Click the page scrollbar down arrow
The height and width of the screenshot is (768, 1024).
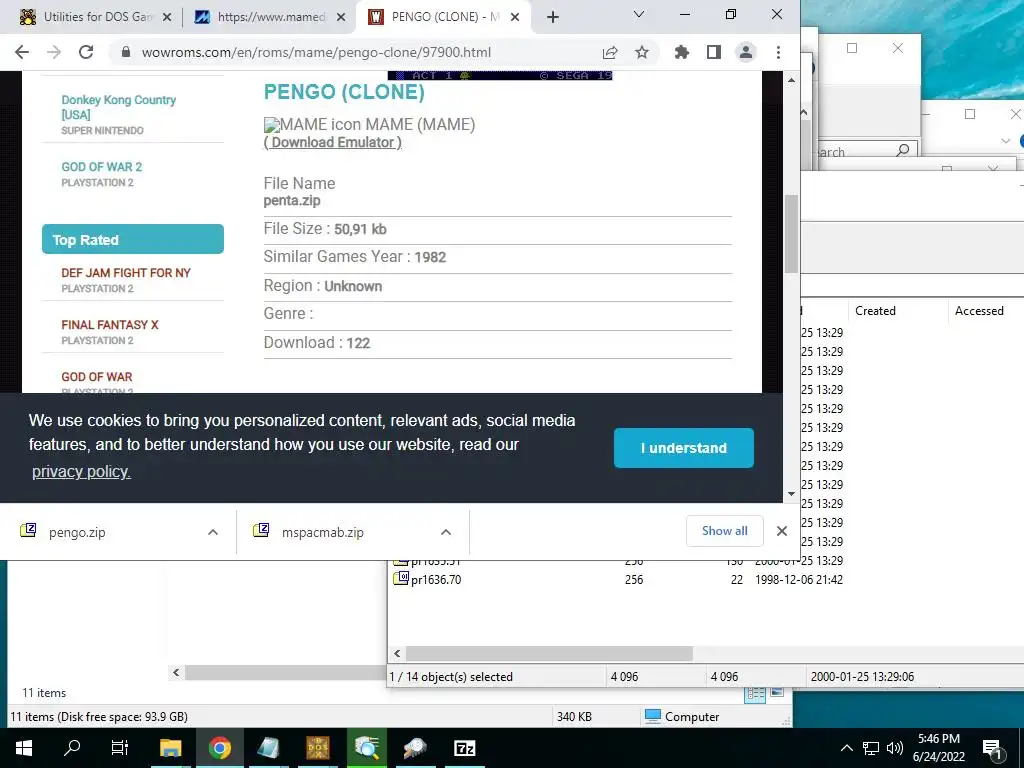click(x=792, y=494)
